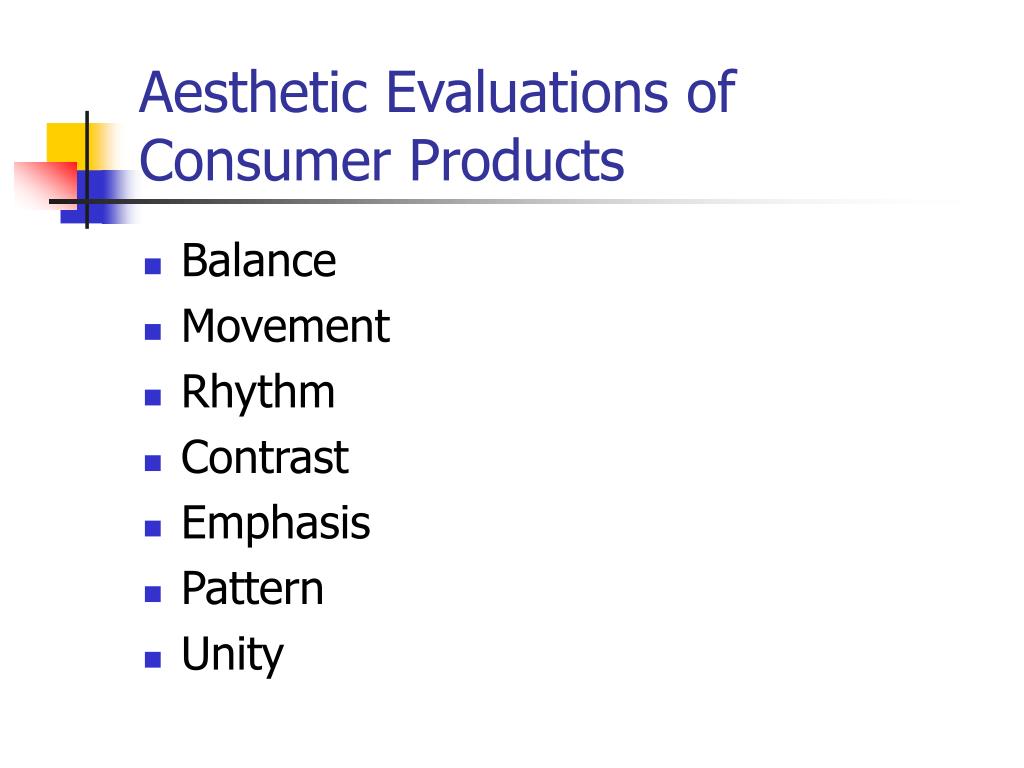The image size is (1024, 768).
Task: Click the yellow square in slide logo
Action: [x=72, y=144]
